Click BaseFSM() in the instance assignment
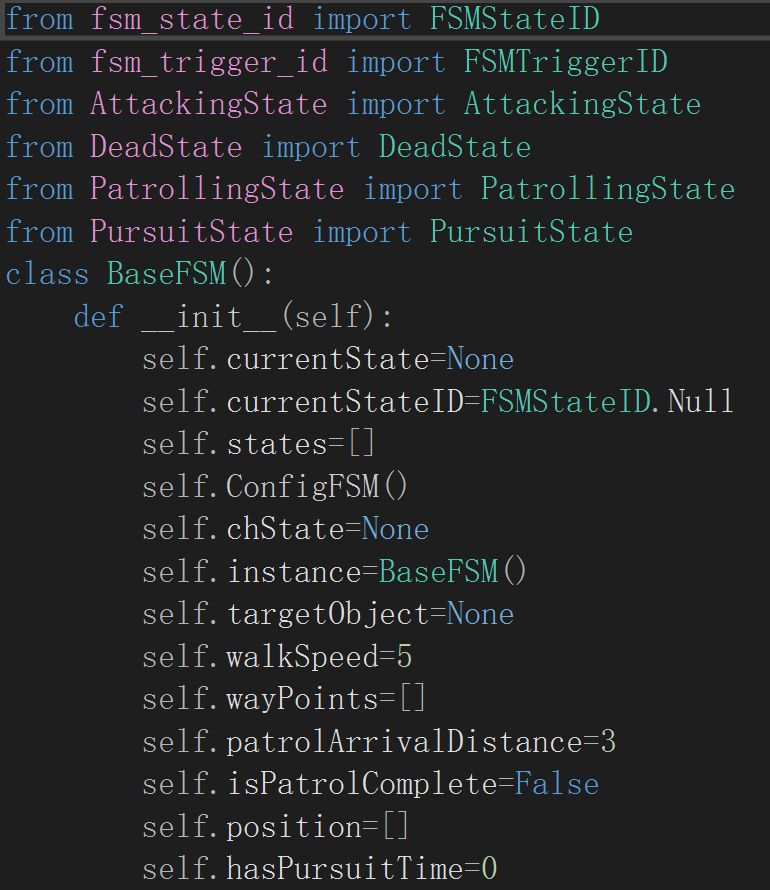This screenshot has width=770, height=890. 453,571
